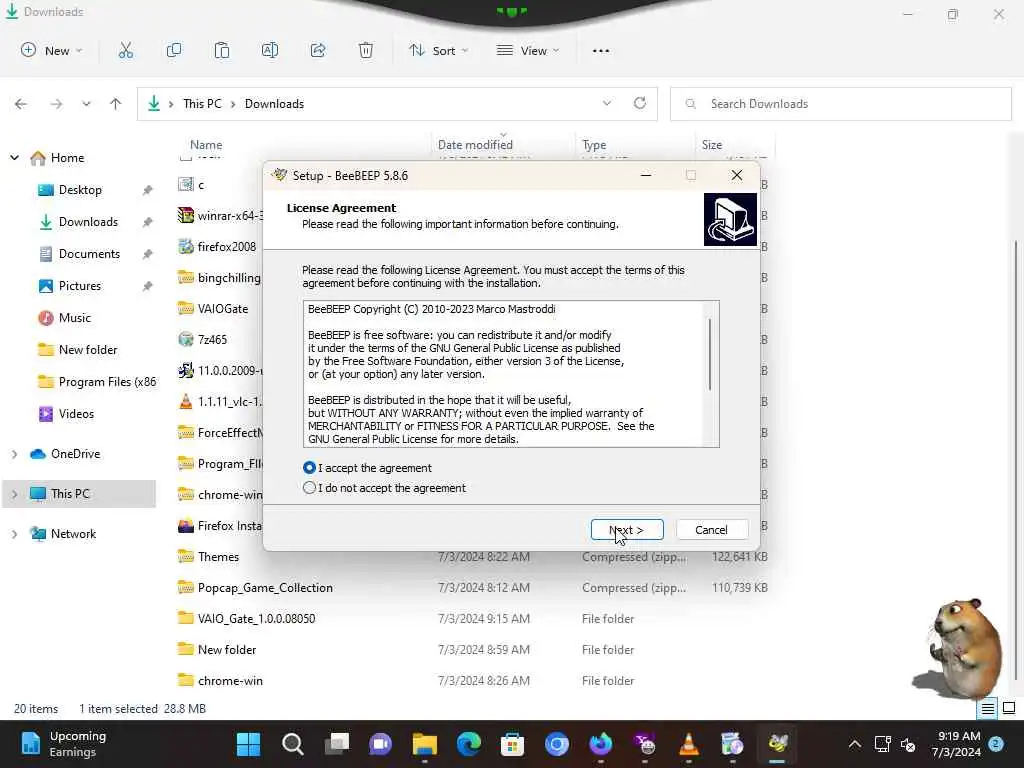Screen dimensions: 1024x768
Task: Switch to details view icon in status bar
Action: click(x=987, y=709)
